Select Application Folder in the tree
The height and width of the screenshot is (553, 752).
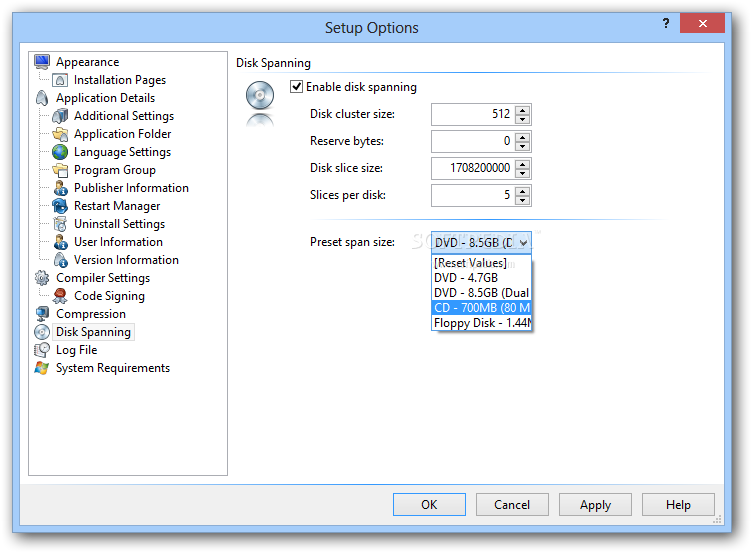[122, 134]
